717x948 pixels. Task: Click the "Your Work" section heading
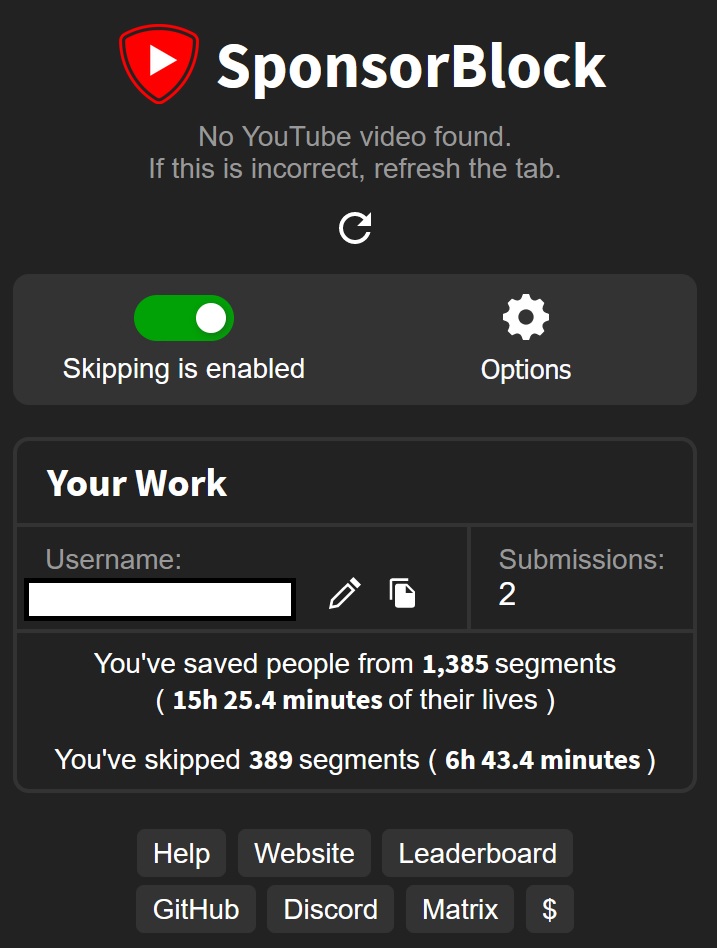(x=137, y=482)
